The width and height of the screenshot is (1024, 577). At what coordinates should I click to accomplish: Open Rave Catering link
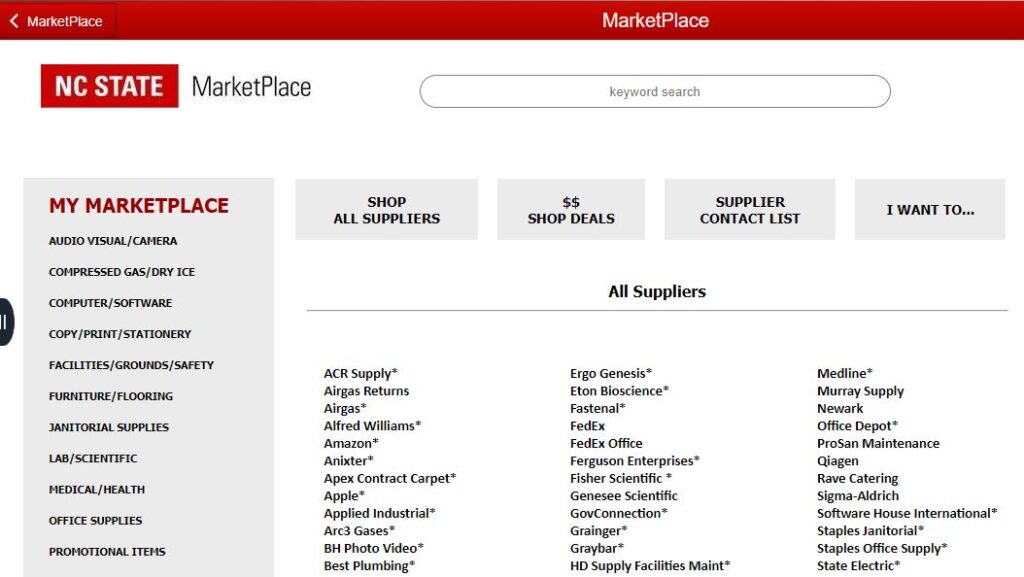point(857,478)
